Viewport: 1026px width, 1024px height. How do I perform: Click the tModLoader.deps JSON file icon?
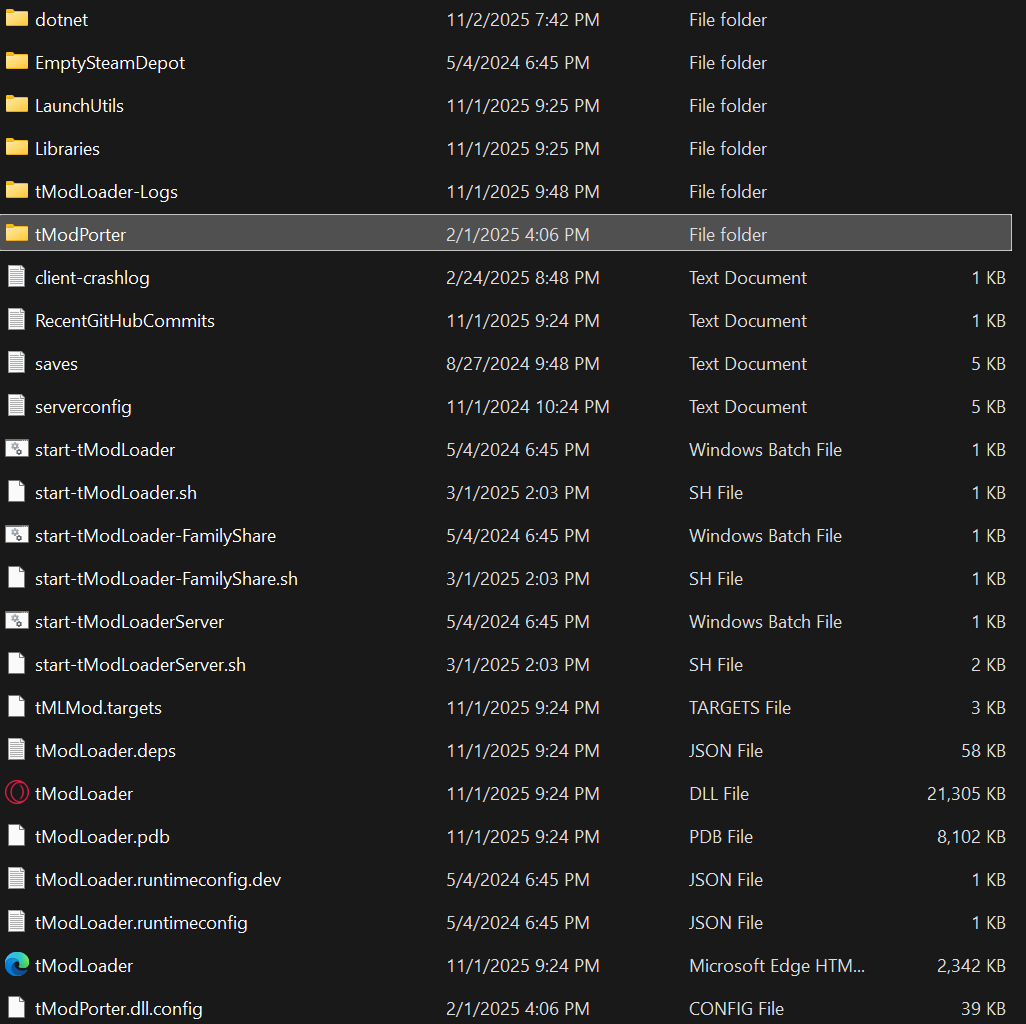tap(15, 750)
